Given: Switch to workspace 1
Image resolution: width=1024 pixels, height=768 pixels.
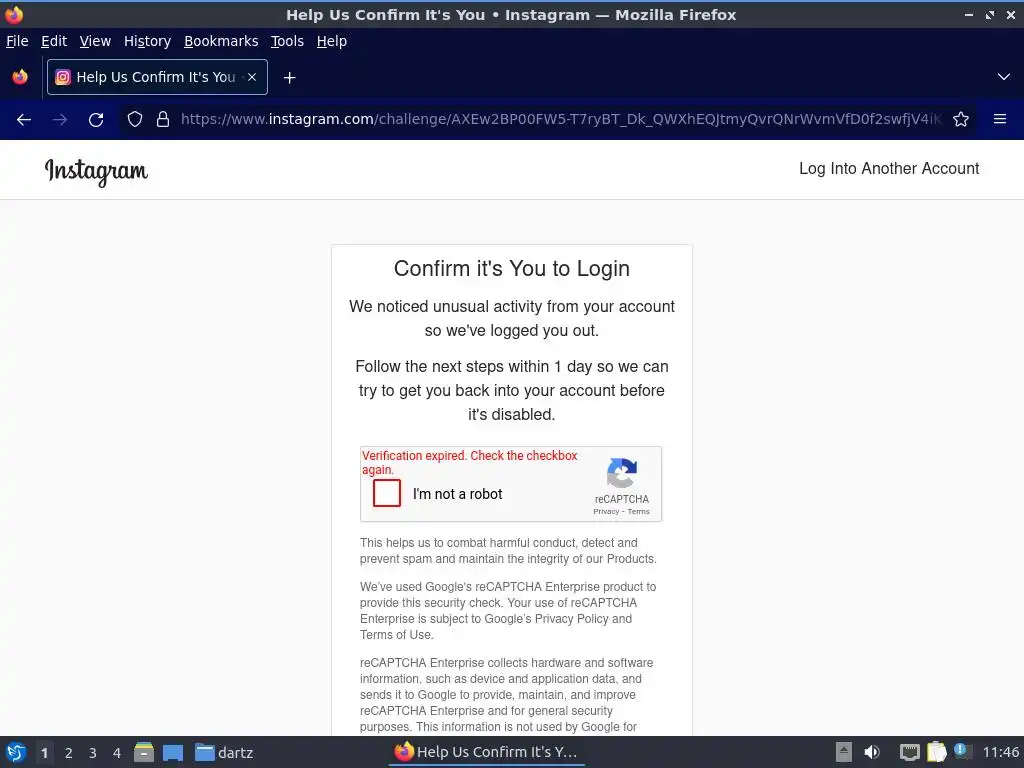Looking at the screenshot, I should (44, 753).
